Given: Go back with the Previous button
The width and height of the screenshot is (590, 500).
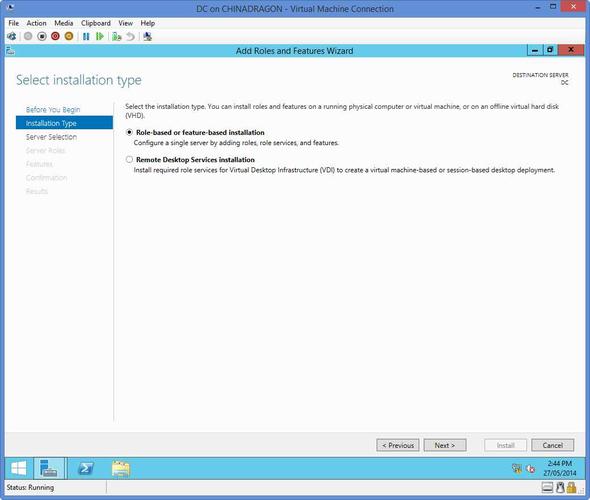Looking at the screenshot, I should point(398,445).
